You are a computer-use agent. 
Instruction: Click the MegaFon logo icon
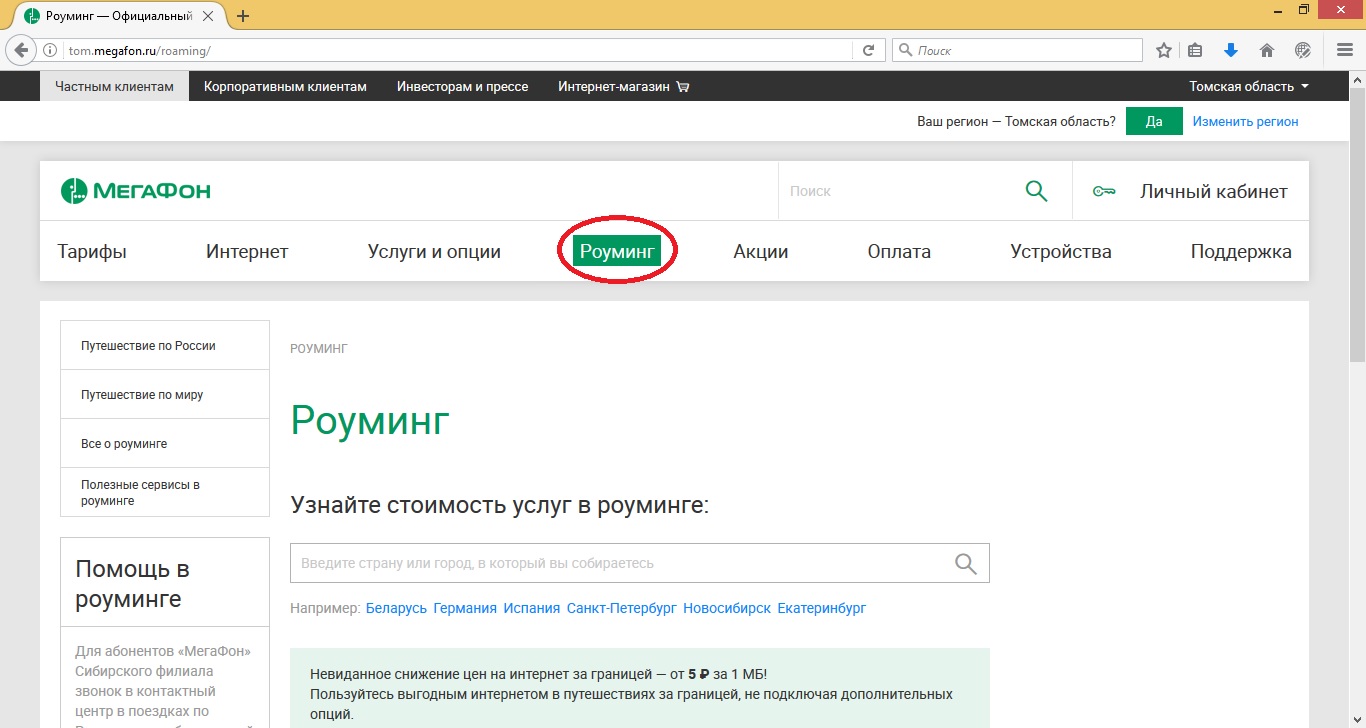click(74, 190)
